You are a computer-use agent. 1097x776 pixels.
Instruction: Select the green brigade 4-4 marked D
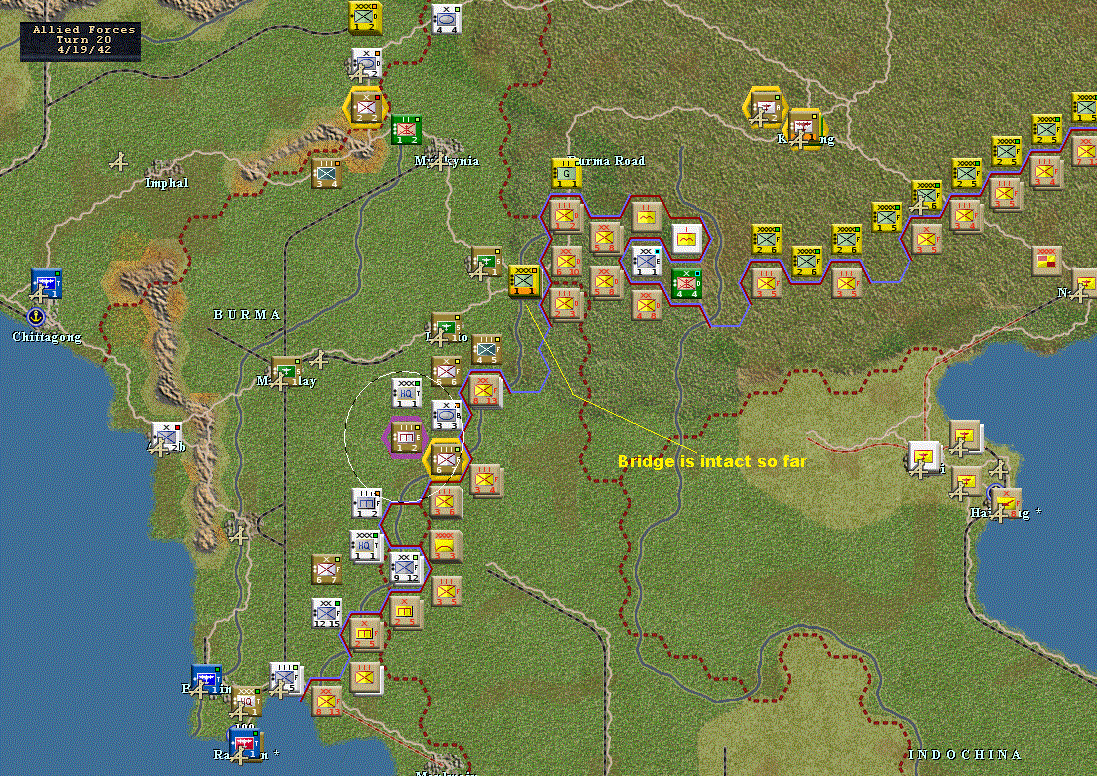tap(686, 283)
